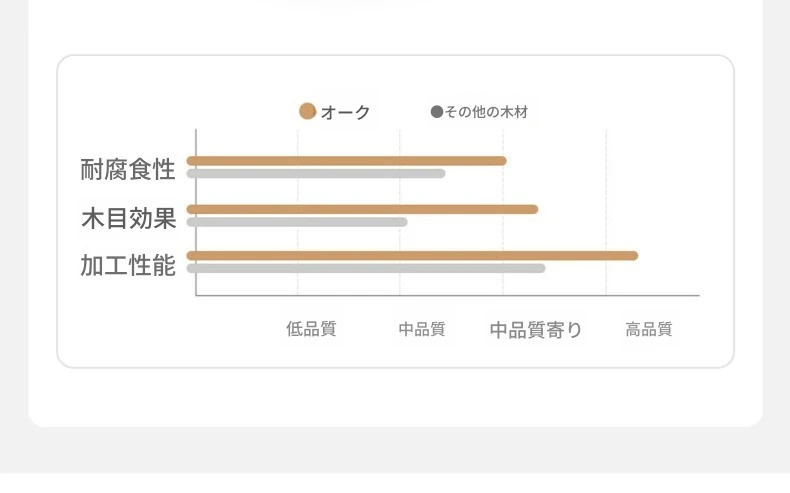Select the オーク legend label

346,112
